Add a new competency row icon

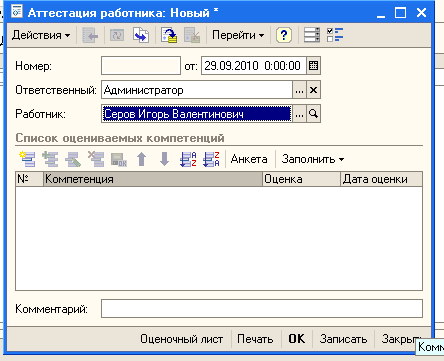pyautogui.click(x=27, y=159)
